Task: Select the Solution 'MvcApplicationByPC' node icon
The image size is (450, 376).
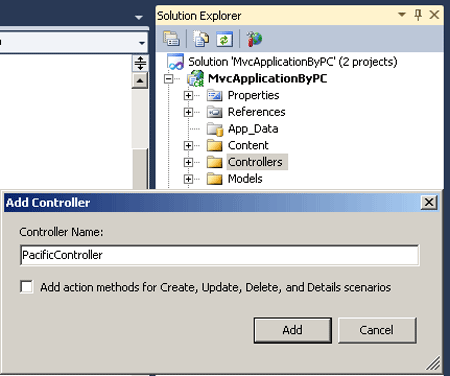Action: pyautogui.click(x=176, y=62)
